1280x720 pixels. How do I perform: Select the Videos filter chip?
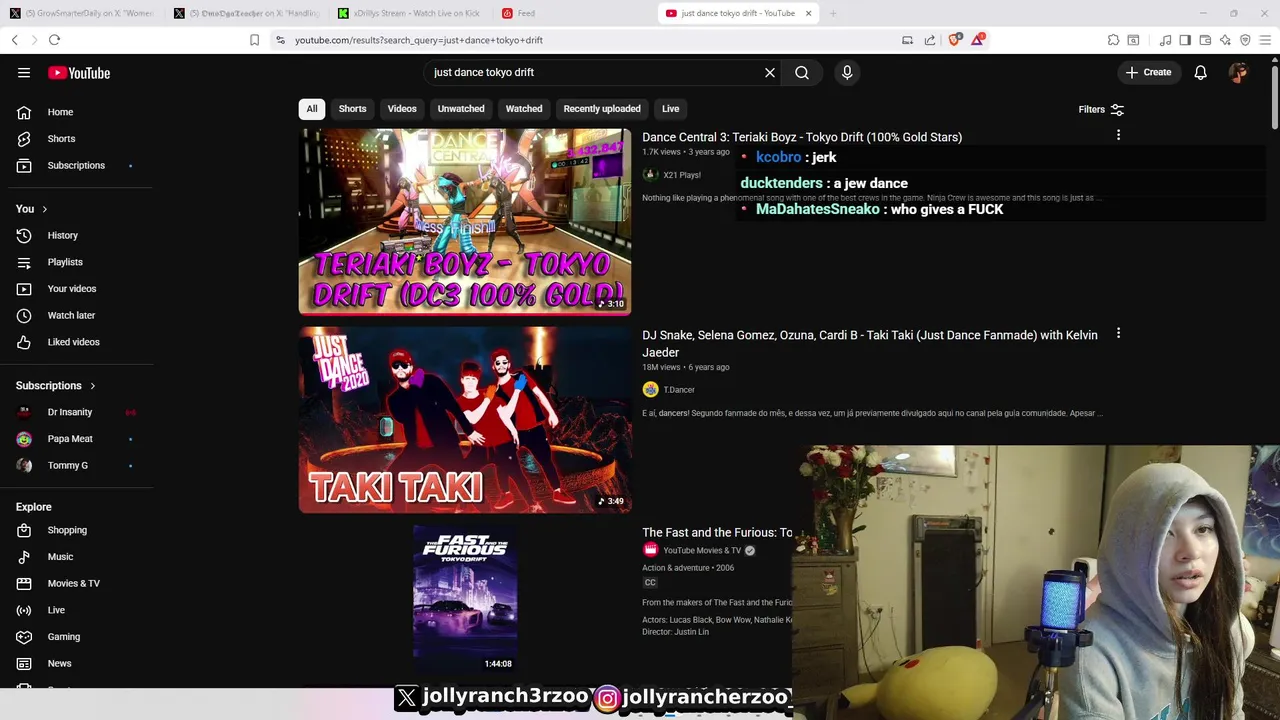point(402,109)
